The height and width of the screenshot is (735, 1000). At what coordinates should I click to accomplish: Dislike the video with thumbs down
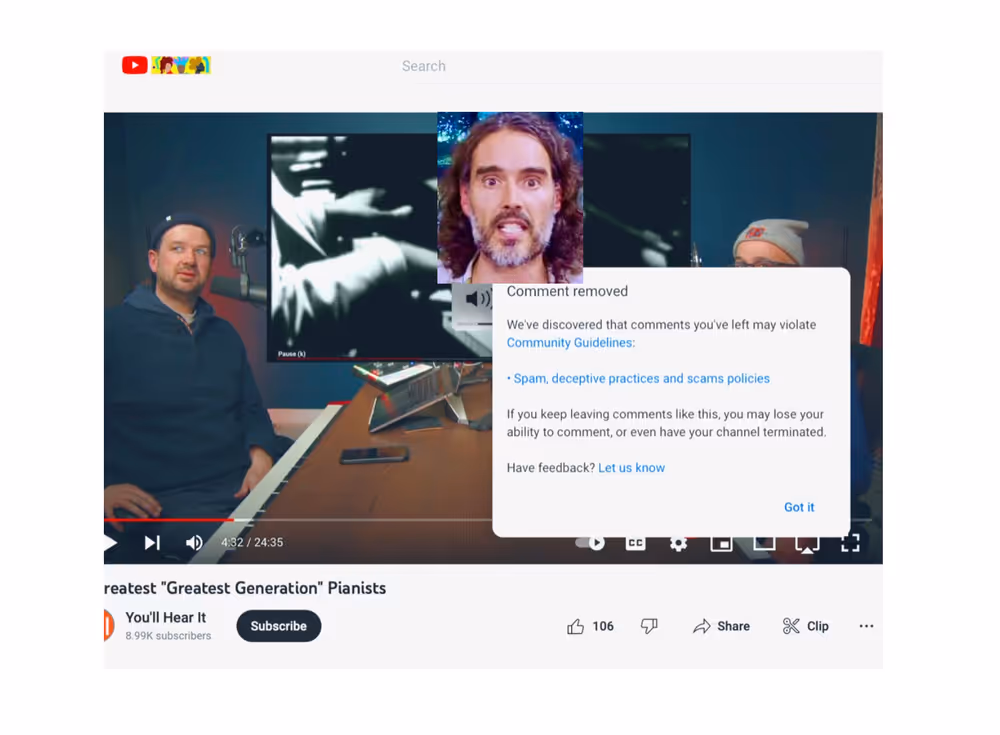(x=649, y=626)
